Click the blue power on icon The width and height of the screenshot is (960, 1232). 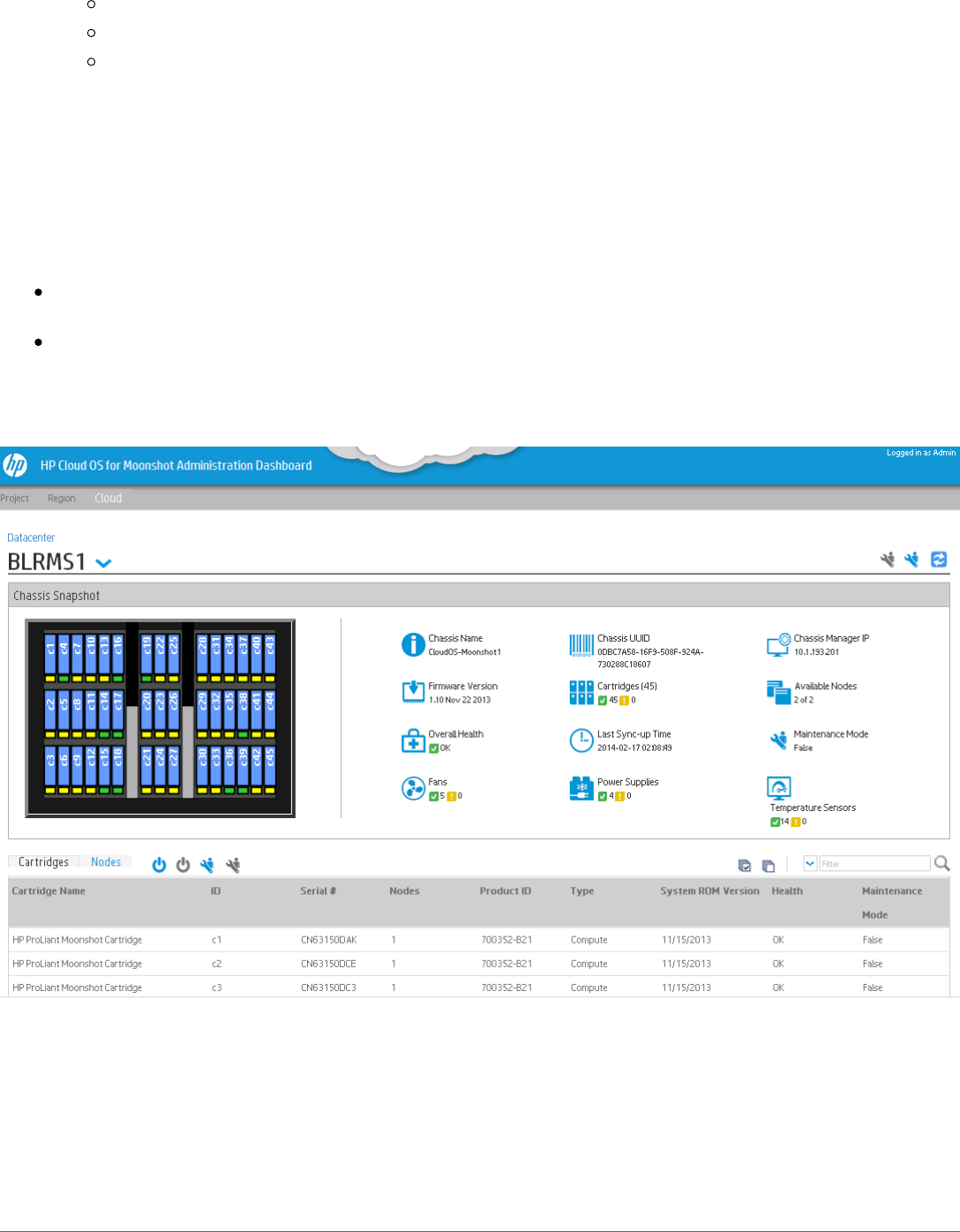coord(159,865)
